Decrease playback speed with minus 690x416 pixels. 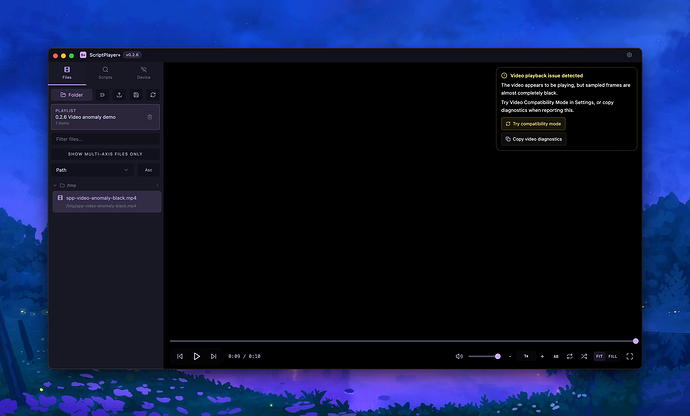510,356
